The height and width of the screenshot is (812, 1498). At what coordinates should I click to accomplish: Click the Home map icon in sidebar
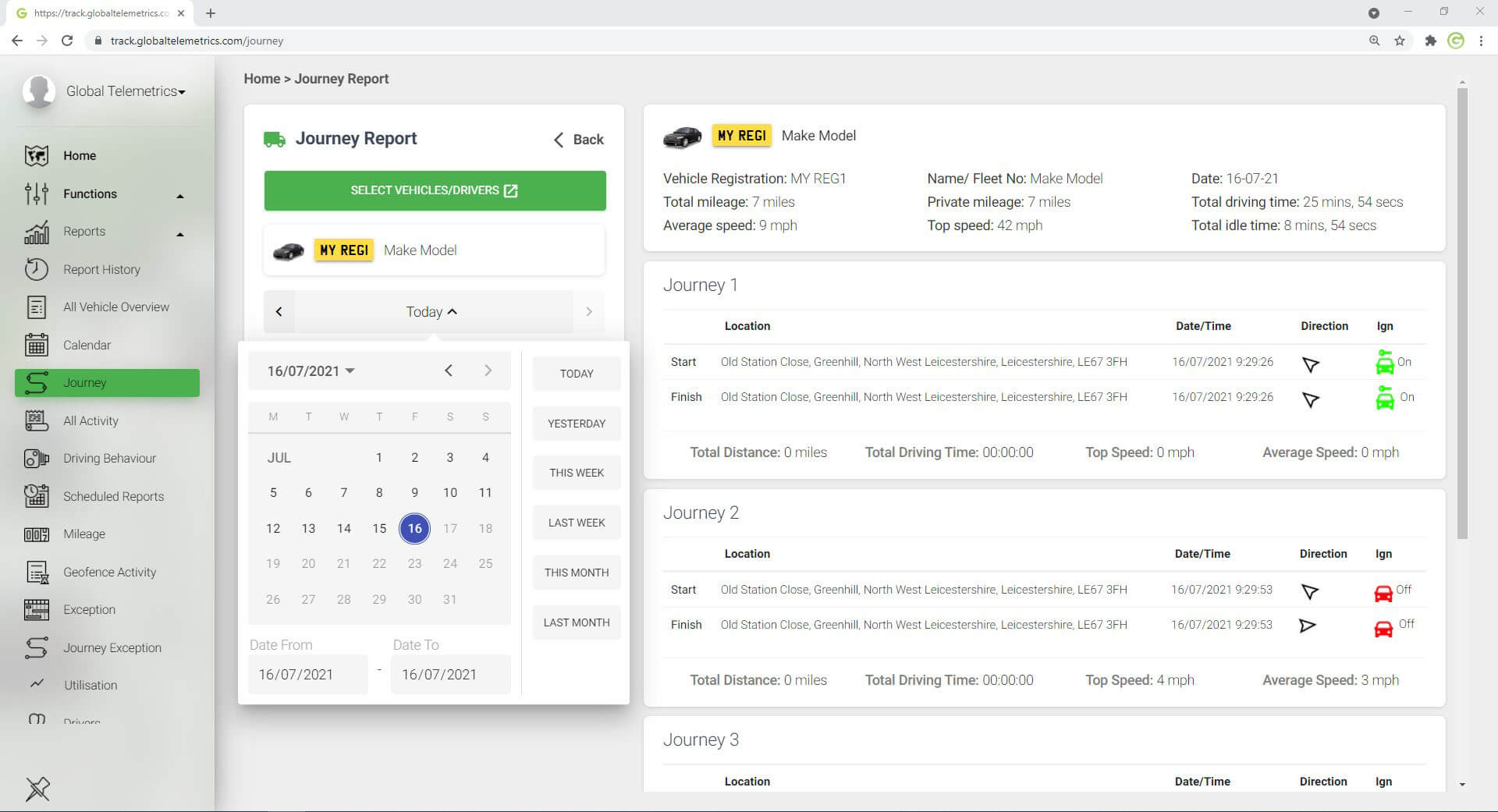37,156
